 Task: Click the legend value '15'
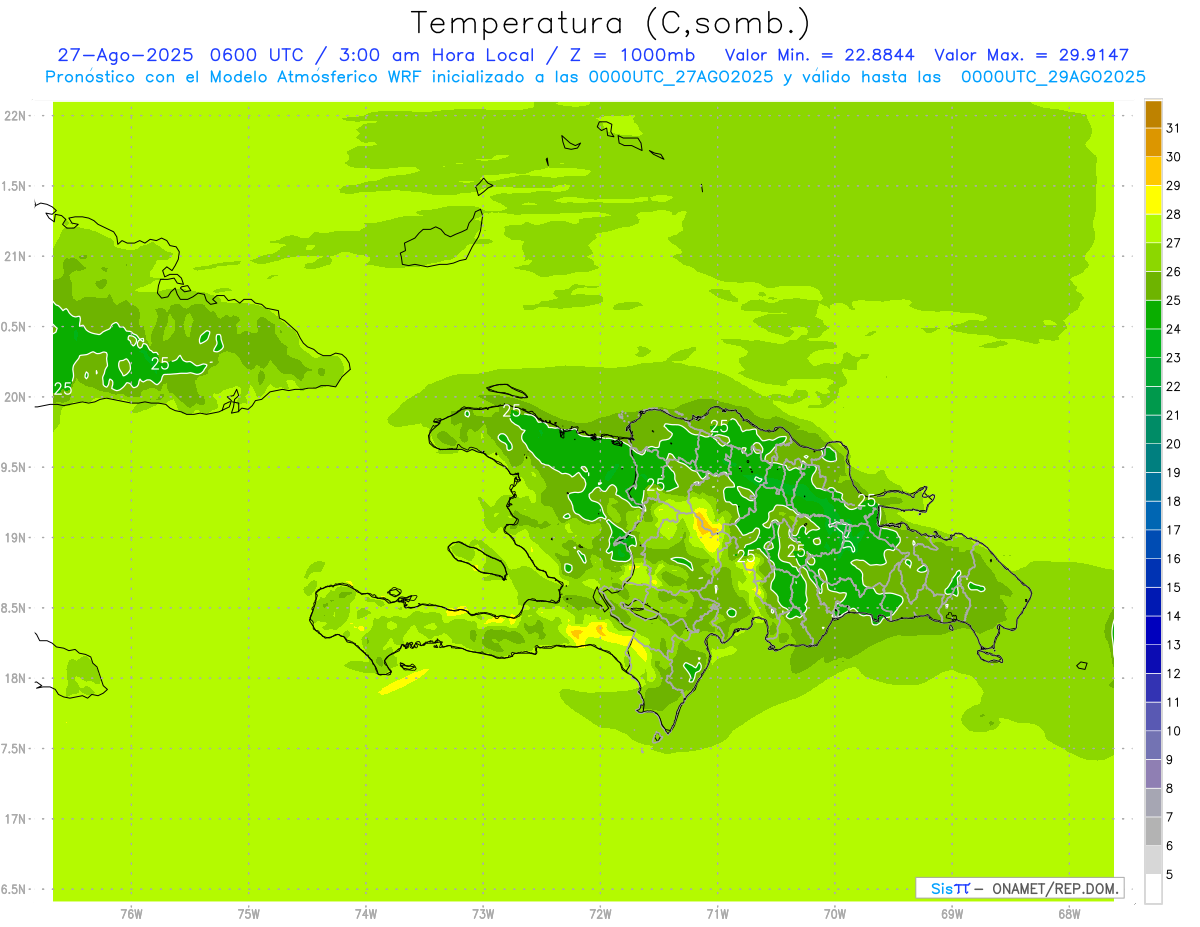coord(1174,588)
